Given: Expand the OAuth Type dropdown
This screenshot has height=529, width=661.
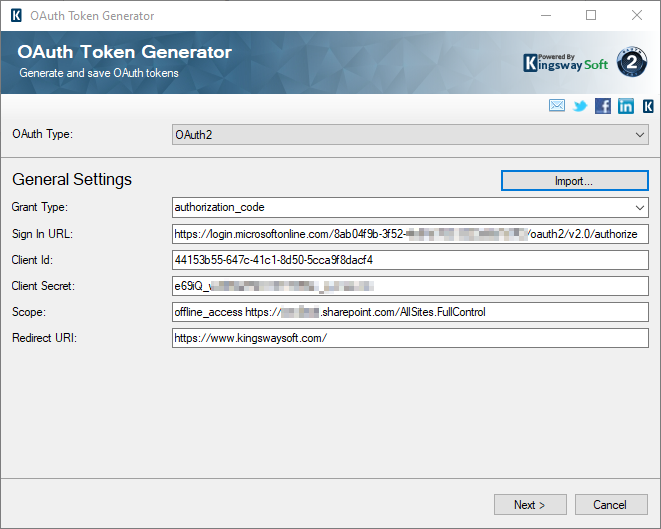Looking at the screenshot, I should tap(410, 134).
